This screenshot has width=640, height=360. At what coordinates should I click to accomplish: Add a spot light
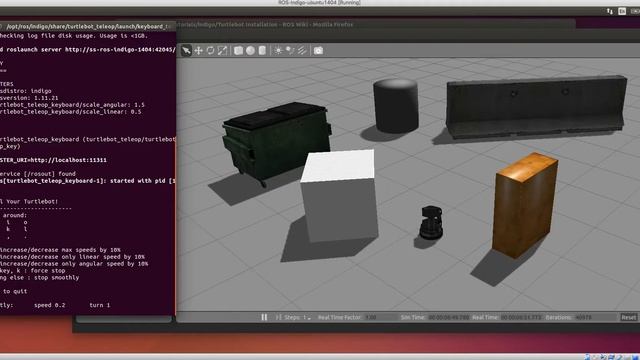pos(290,51)
